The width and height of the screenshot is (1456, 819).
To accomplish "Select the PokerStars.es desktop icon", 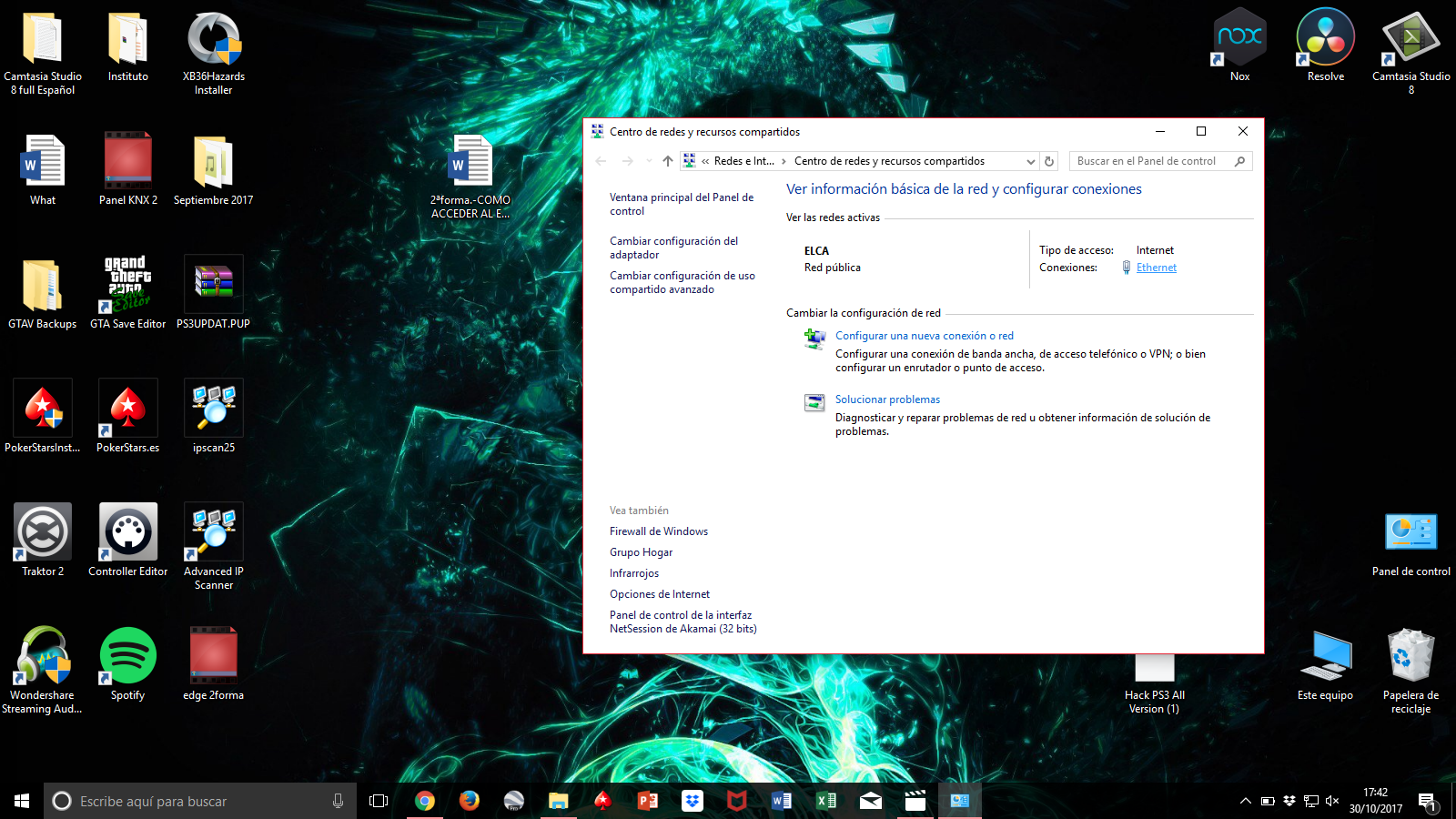I will pos(128,417).
